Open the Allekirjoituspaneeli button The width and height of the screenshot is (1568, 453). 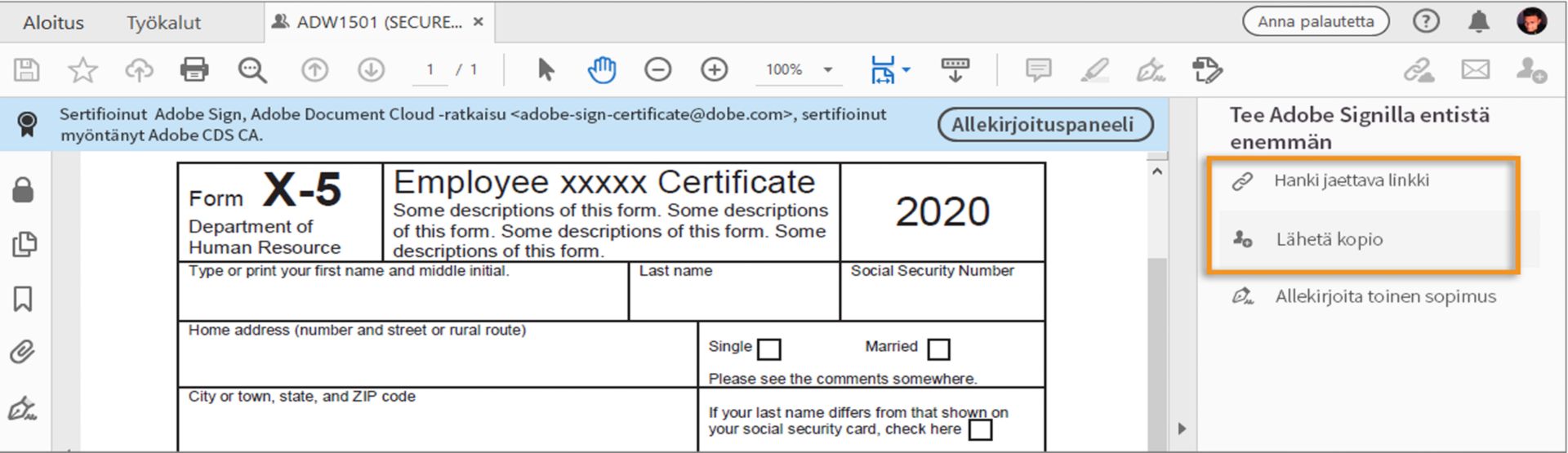[x=1045, y=124]
